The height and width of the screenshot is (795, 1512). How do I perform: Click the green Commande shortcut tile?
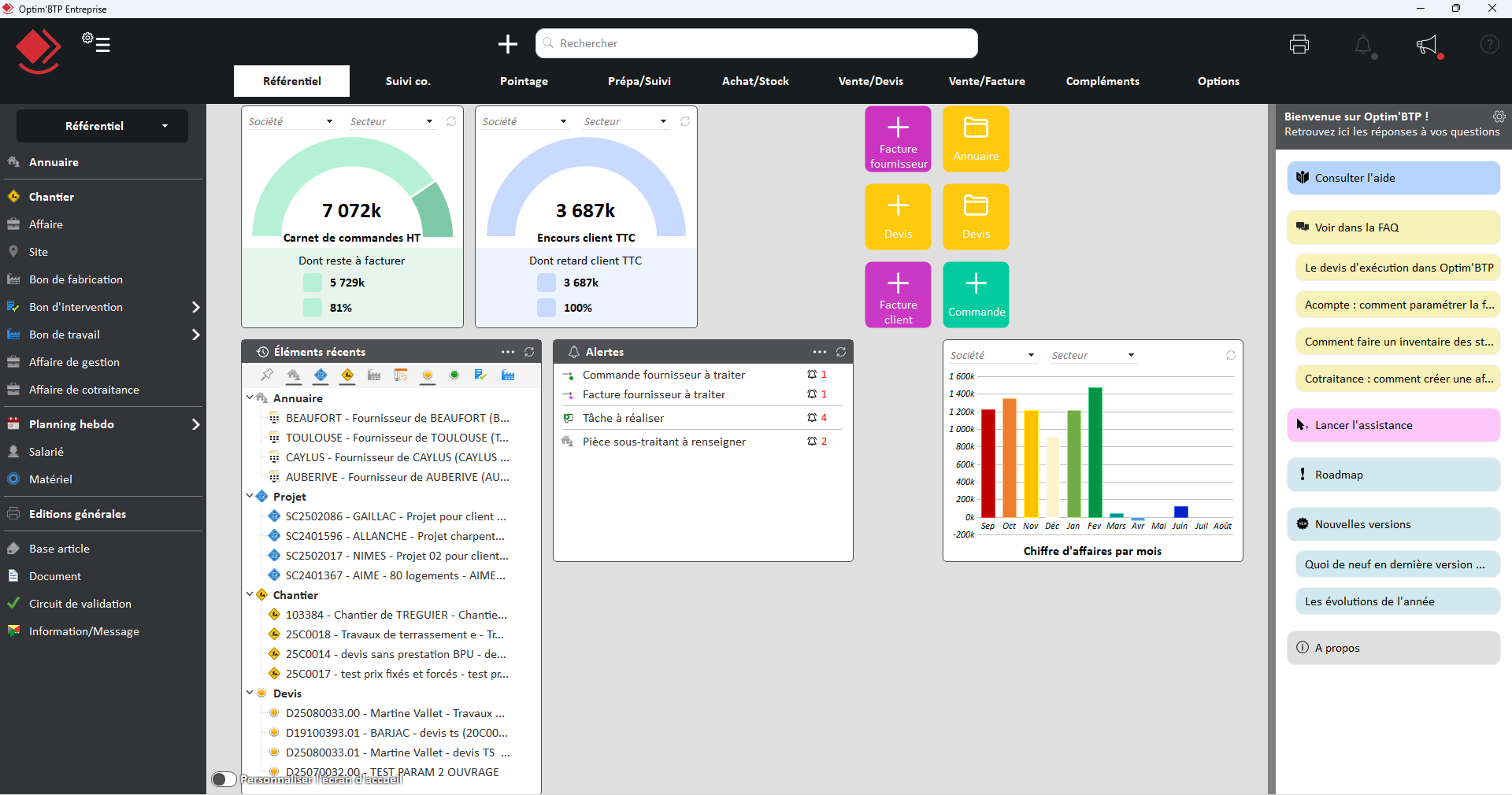point(976,294)
